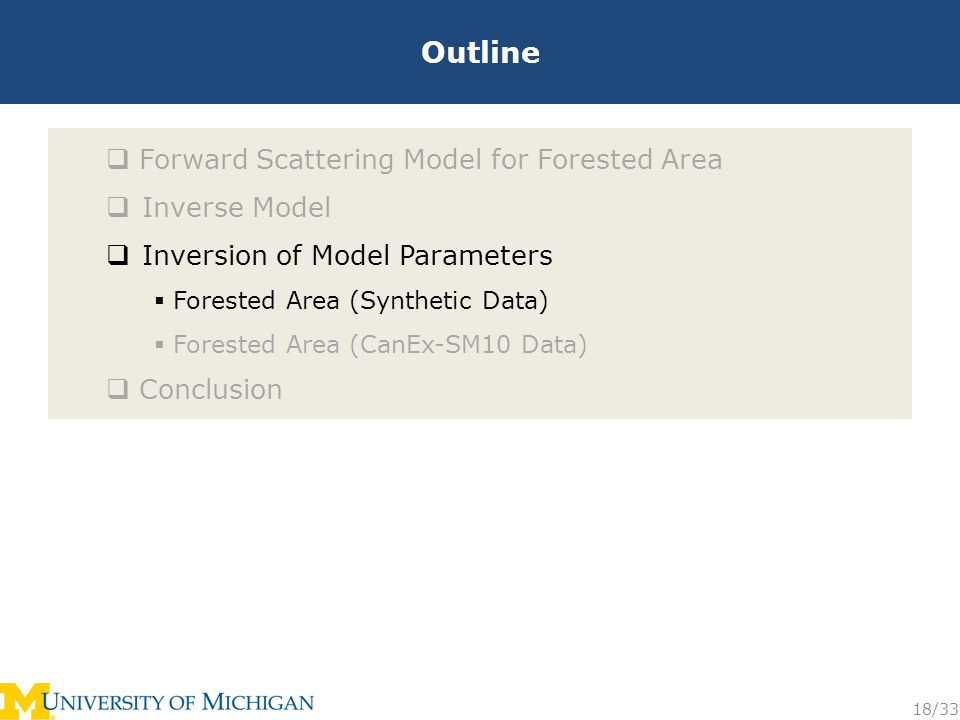
Task: Click the block M Michigan logo
Action: [26, 702]
